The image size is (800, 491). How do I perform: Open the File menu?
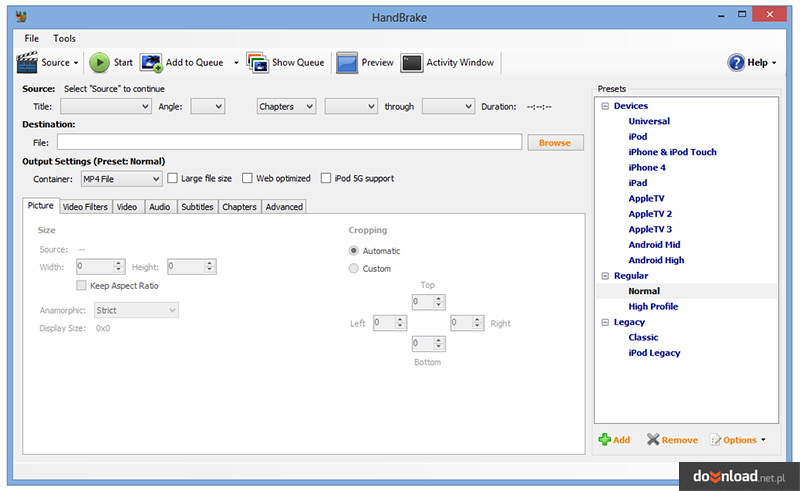coord(32,38)
